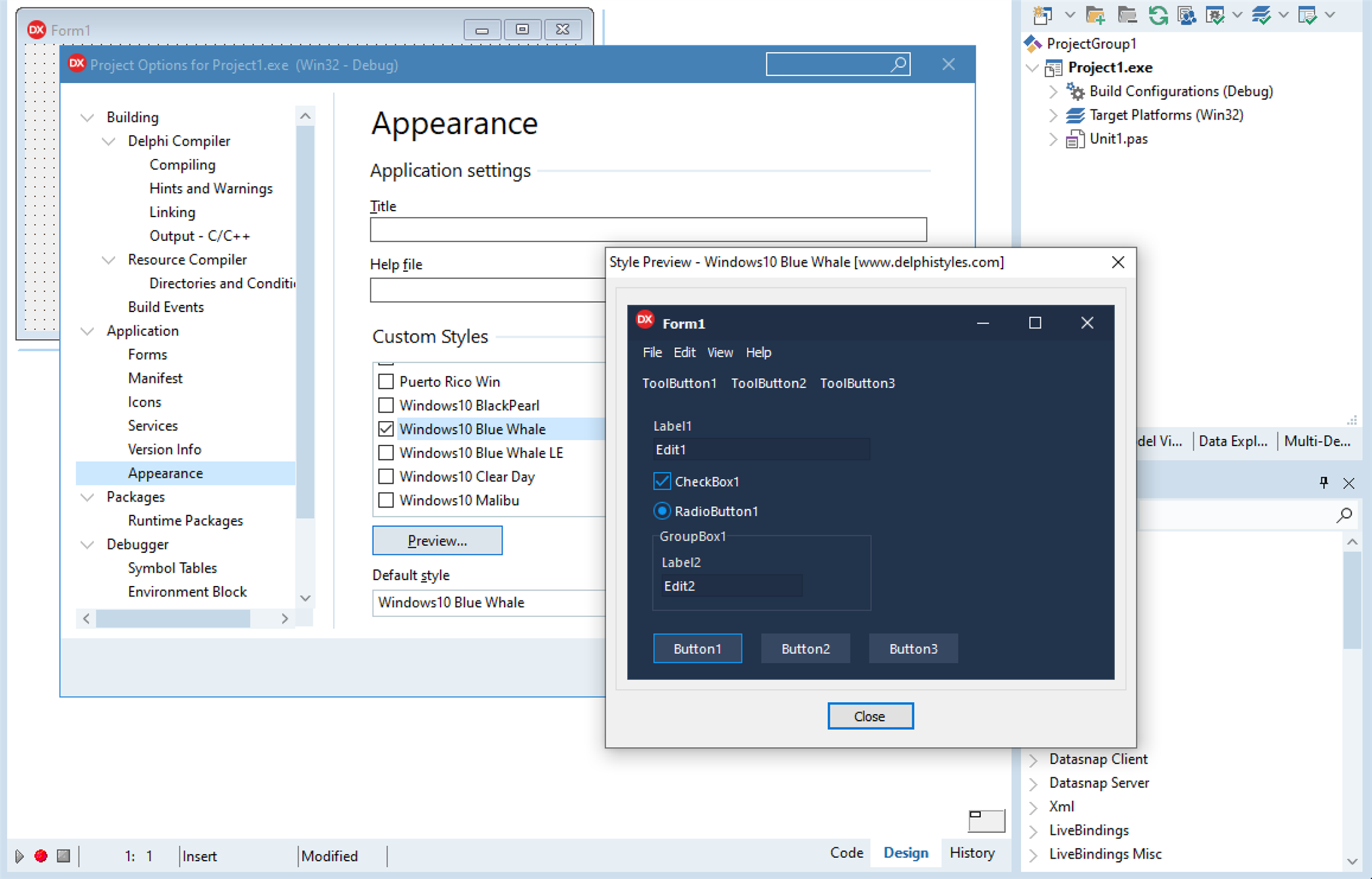
Task: Collapse the Application tree node
Action: 87,331
